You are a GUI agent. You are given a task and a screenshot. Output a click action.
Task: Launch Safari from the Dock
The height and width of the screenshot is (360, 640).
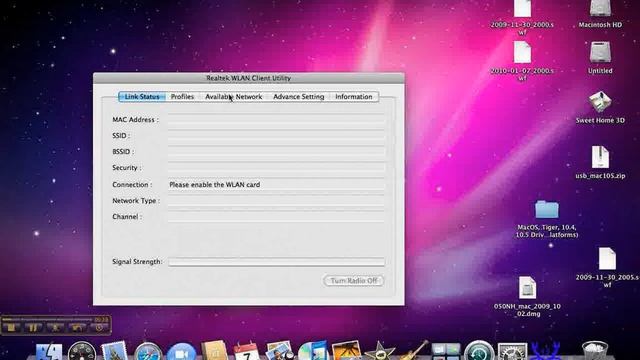[x=148, y=352]
